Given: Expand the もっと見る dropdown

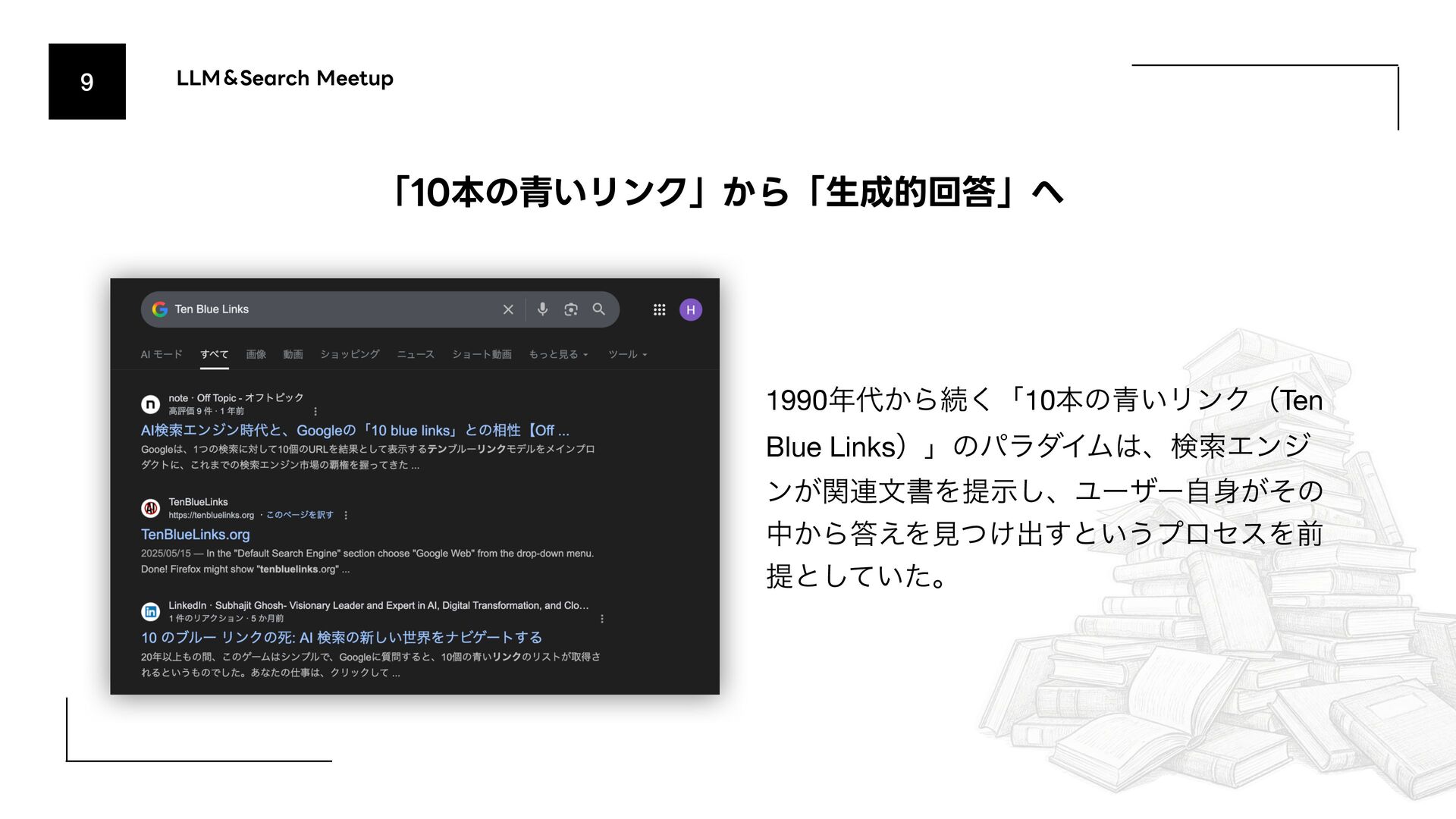Looking at the screenshot, I should click(558, 354).
